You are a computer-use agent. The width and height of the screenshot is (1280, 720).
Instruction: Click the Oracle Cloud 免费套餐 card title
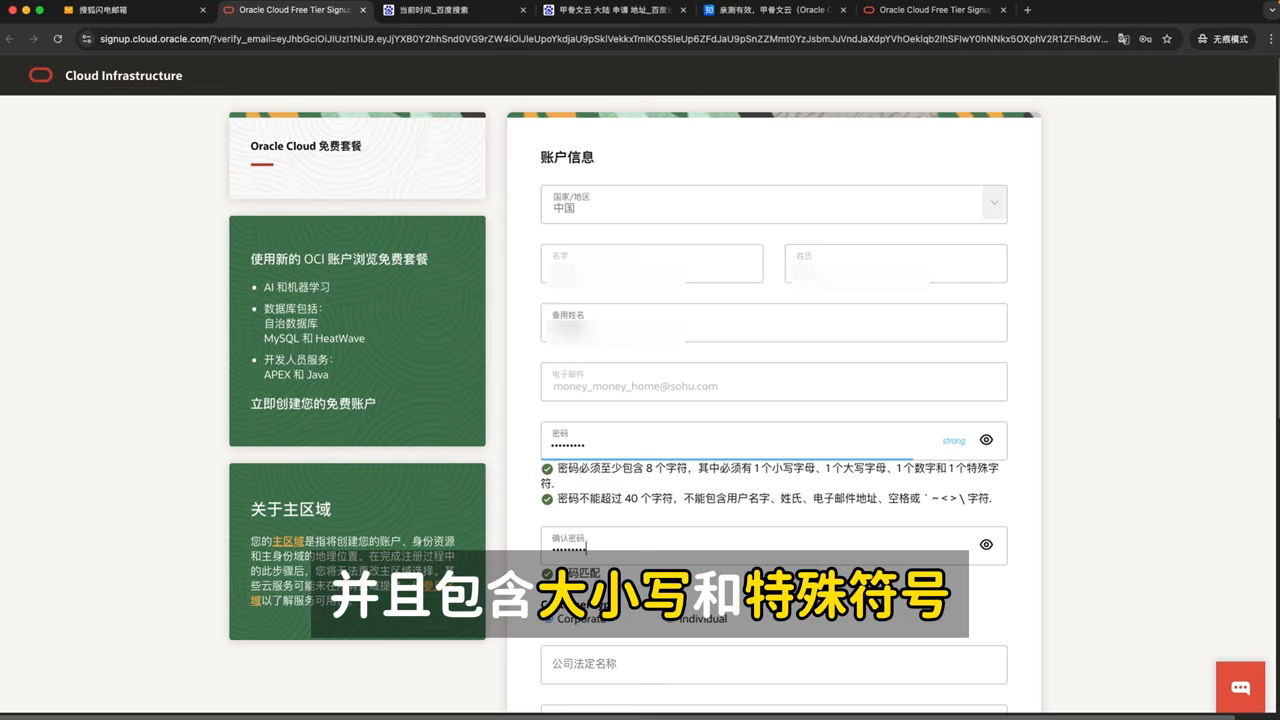coord(306,146)
